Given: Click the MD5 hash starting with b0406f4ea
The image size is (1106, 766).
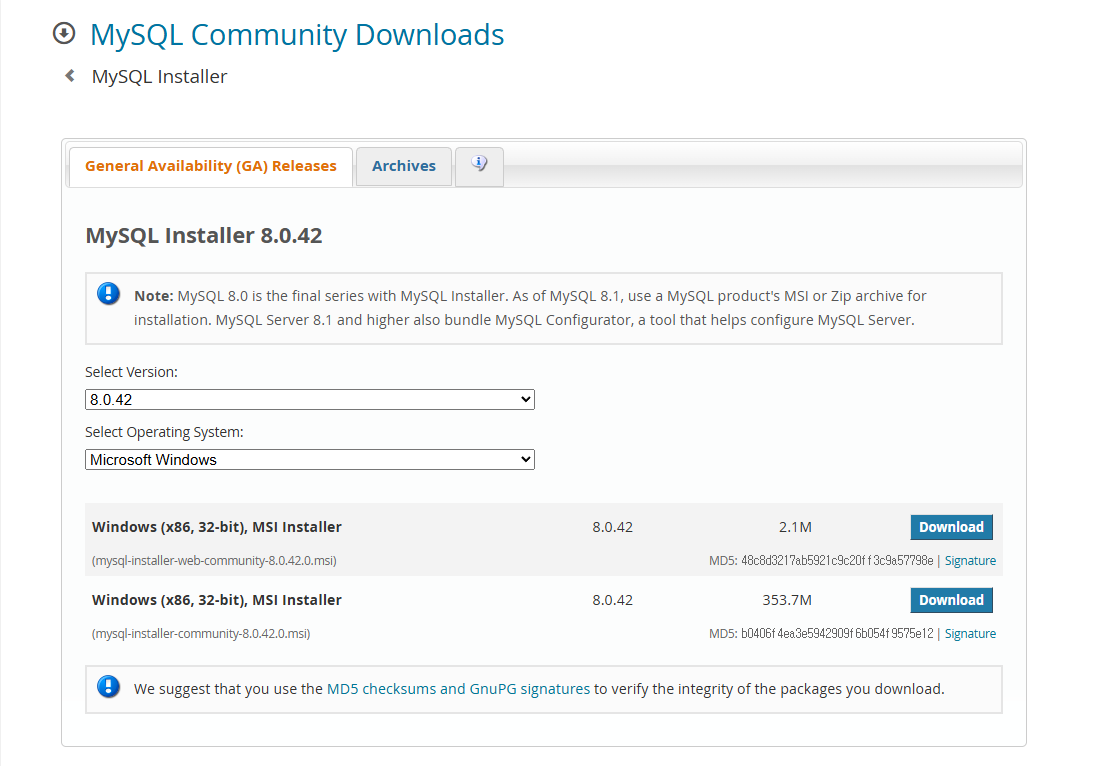Looking at the screenshot, I should tap(837, 633).
